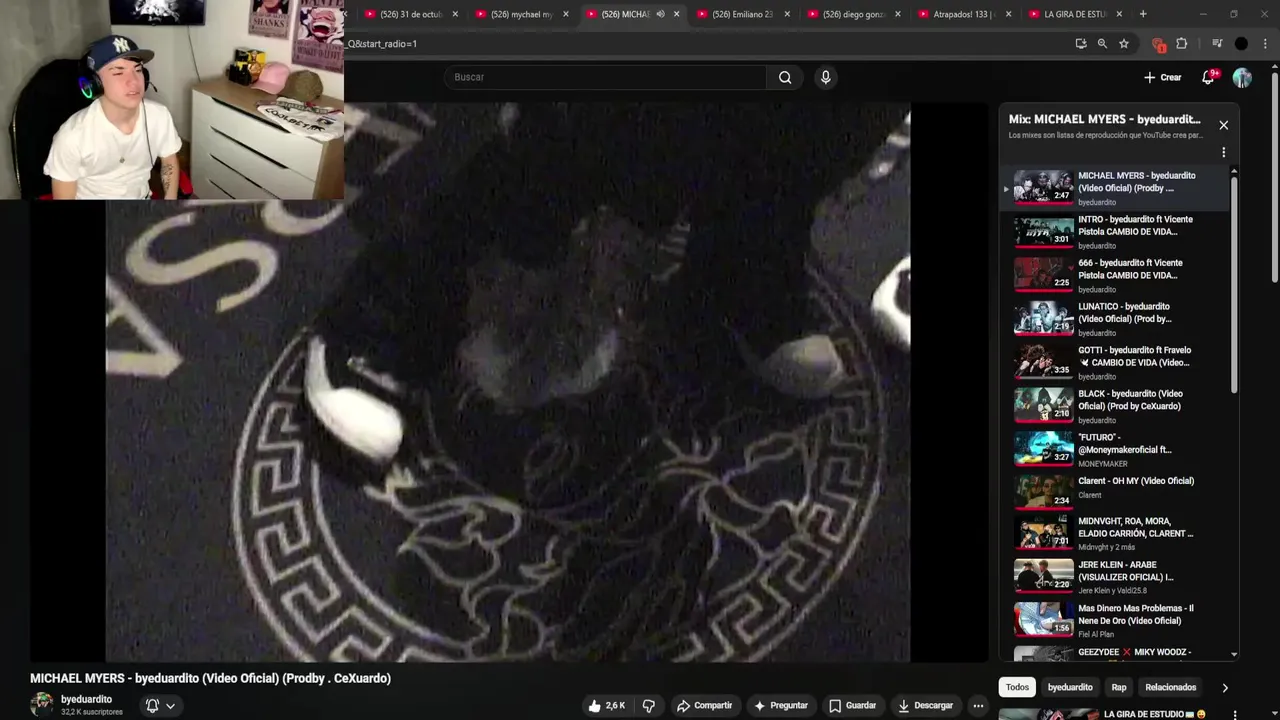Click the install app icon in address bar

(x=1081, y=44)
